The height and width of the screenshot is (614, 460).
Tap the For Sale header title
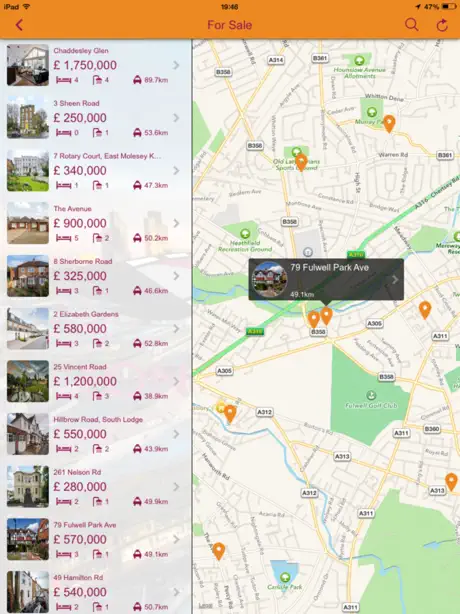230,25
